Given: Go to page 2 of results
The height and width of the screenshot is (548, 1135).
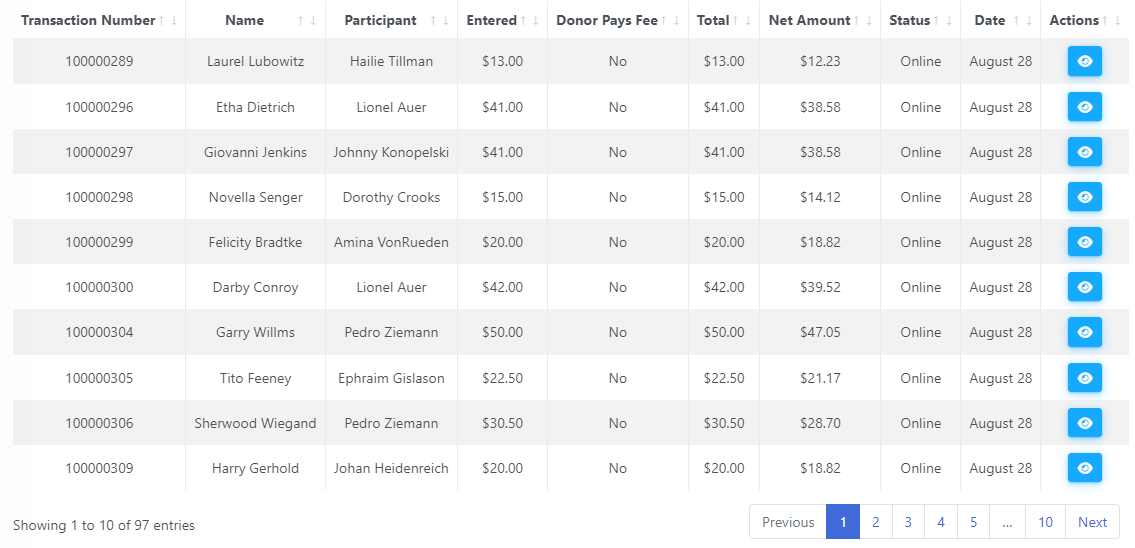Looking at the screenshot, I should tap(876, 522).
